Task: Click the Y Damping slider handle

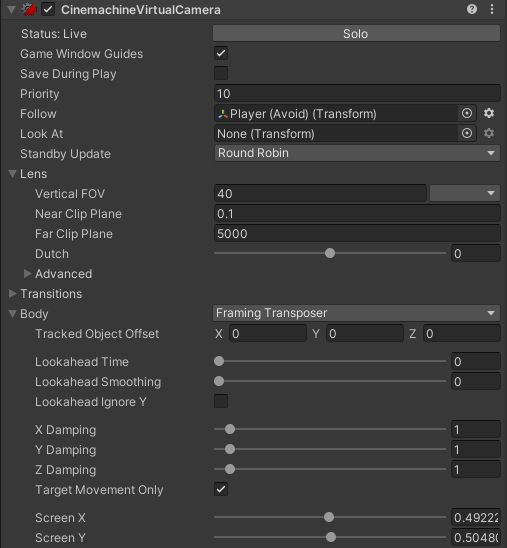Action: (x=230, y=449)
